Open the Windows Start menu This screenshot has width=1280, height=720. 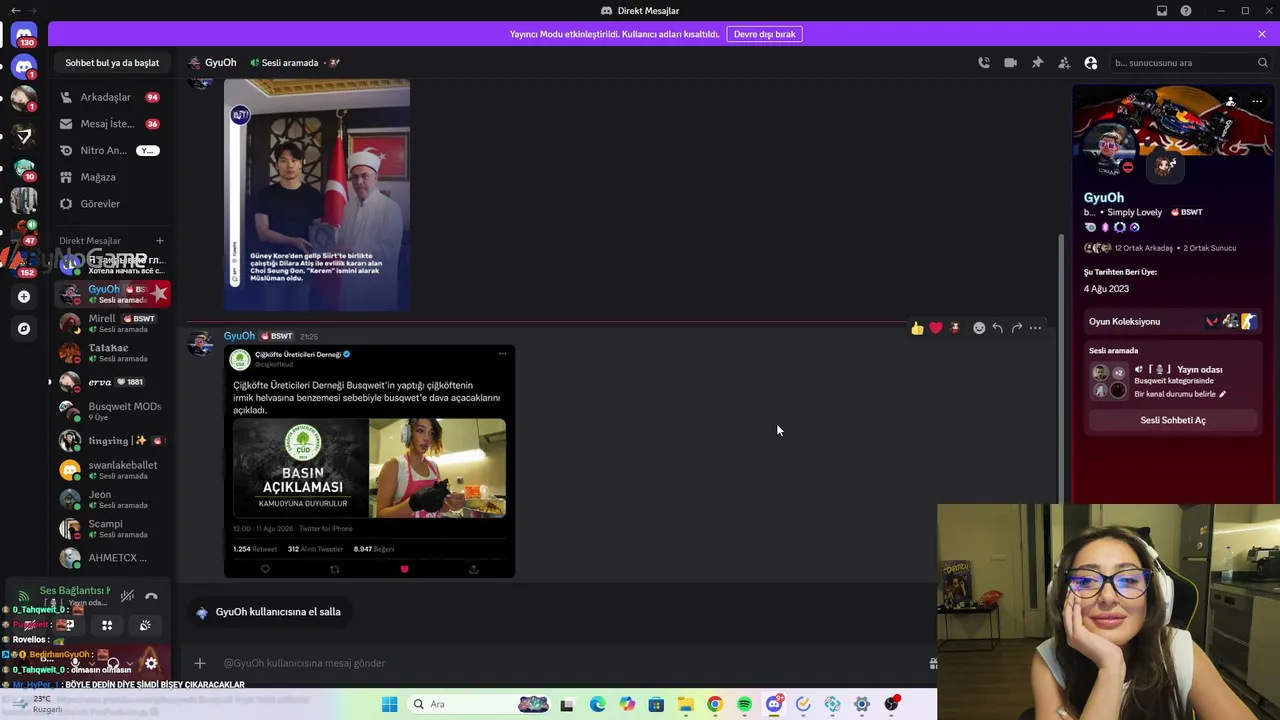[x=389, y=704]
